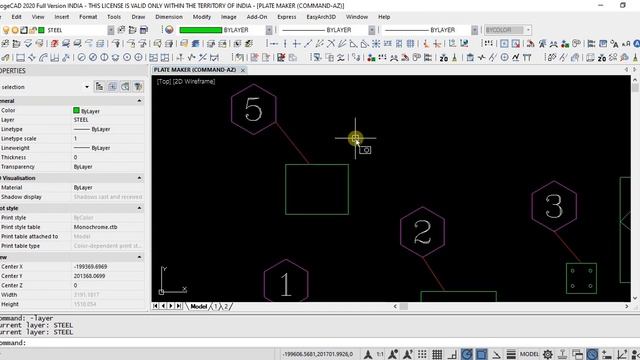Open the Edit menu

[16, 17]
